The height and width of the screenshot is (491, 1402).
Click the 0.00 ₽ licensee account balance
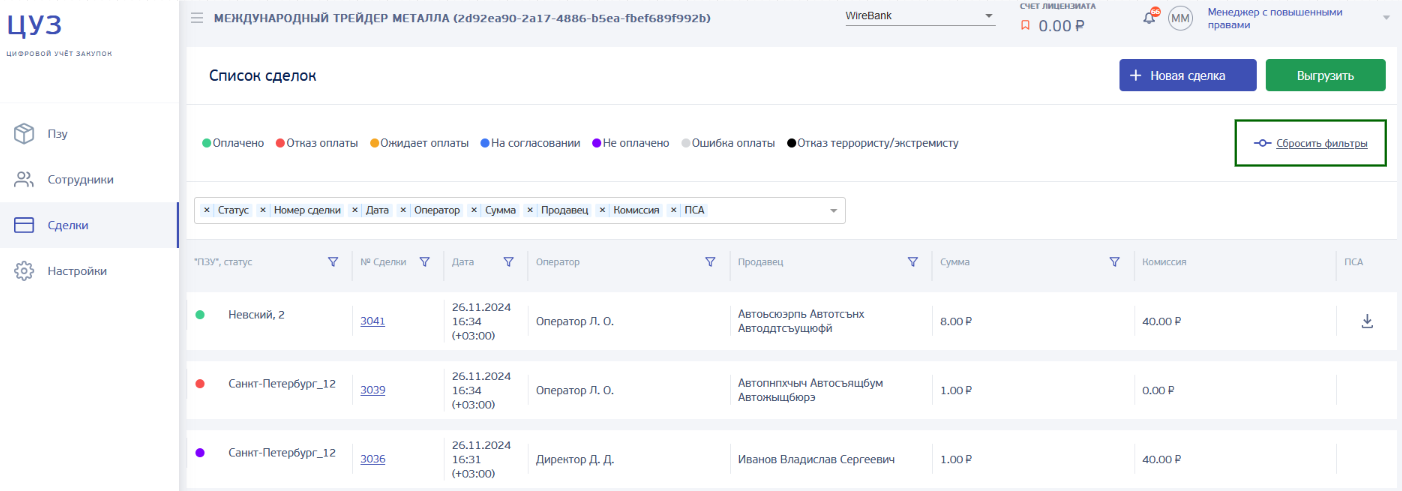click(1061, 26)
